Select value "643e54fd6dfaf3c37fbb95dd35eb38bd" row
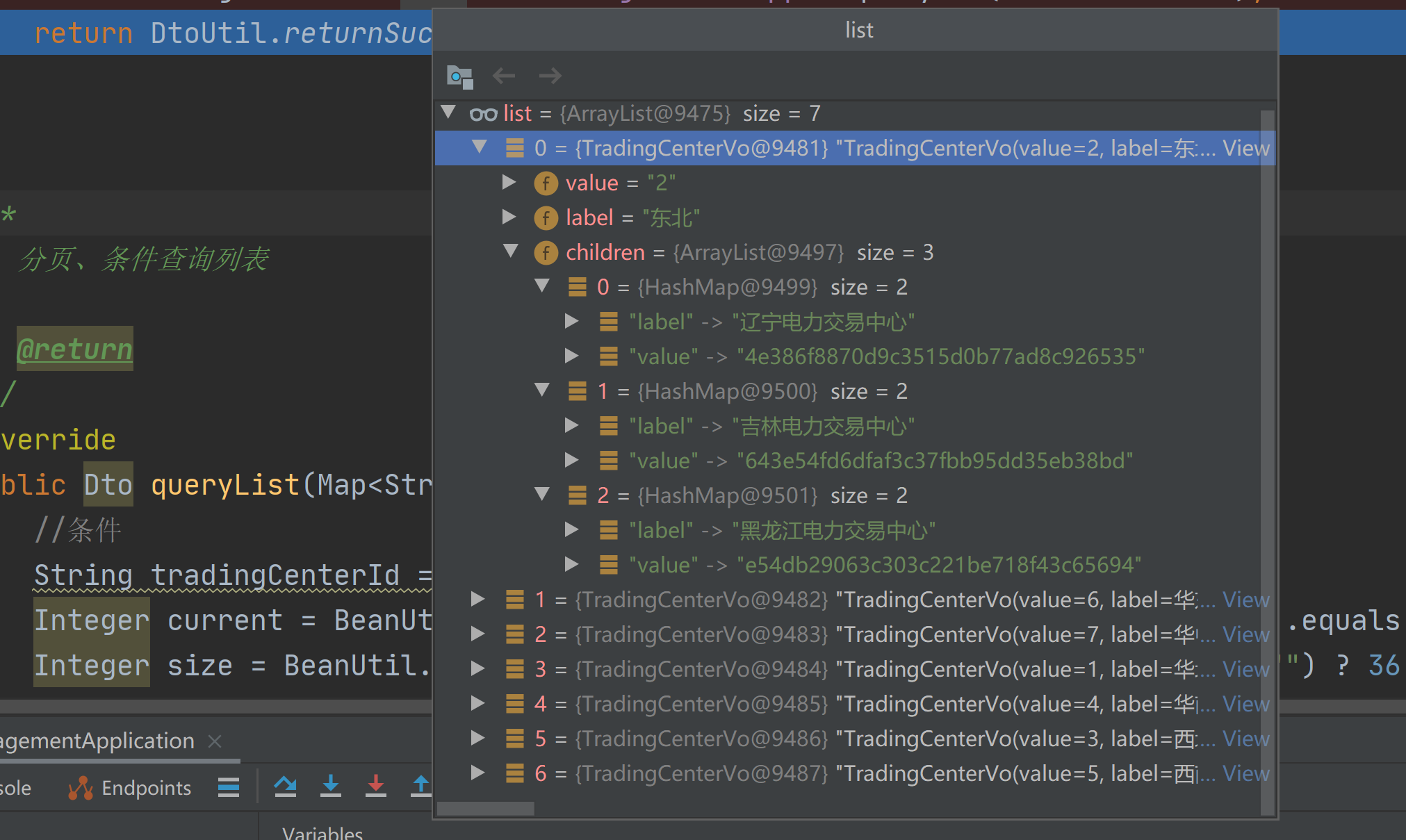The image size is (1406, 840). pos(855,461)
